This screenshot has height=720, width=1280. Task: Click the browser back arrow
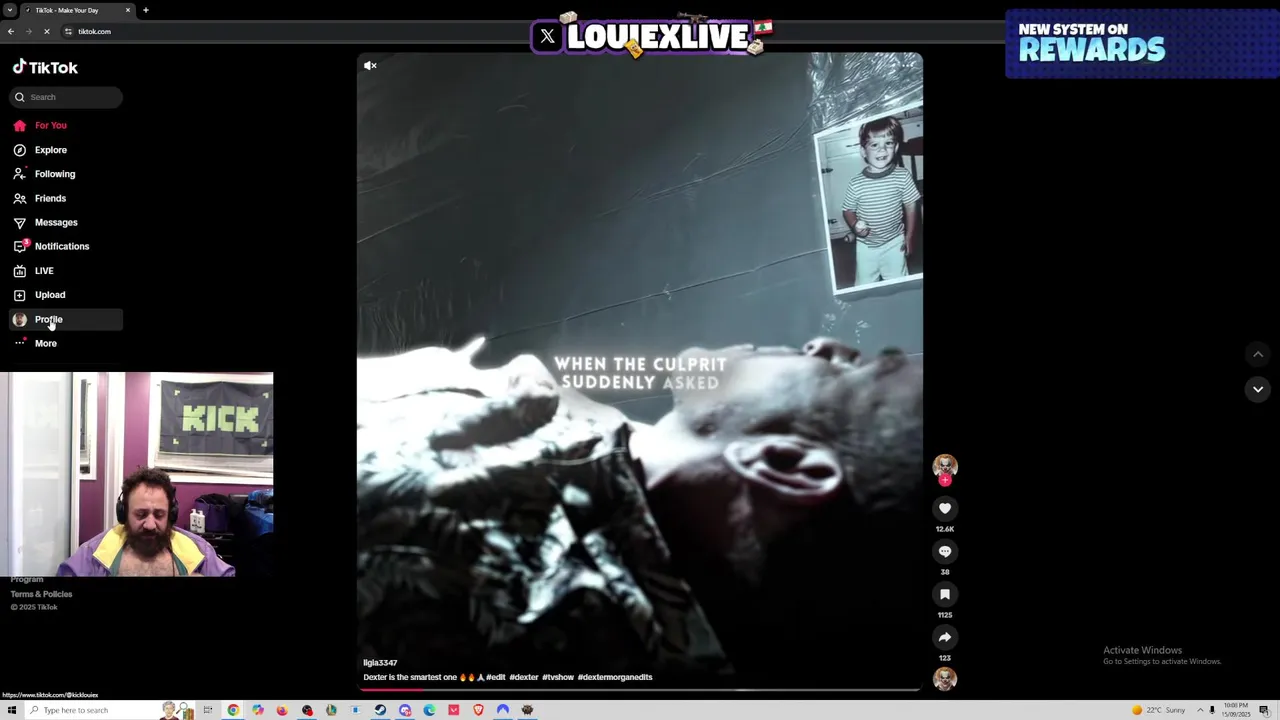(x=10, y=31)
